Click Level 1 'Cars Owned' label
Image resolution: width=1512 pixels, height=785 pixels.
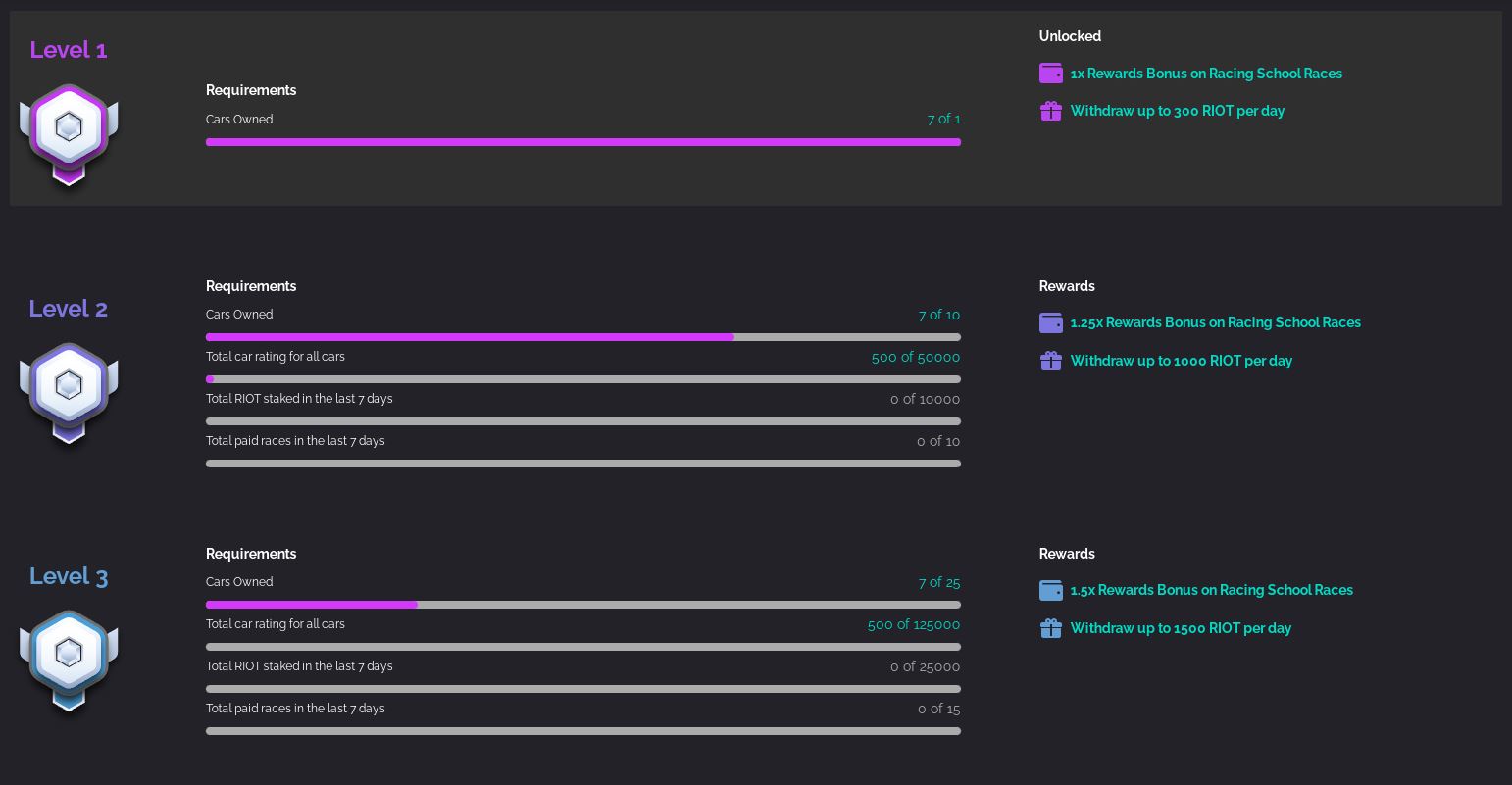(x=239, y=120)
